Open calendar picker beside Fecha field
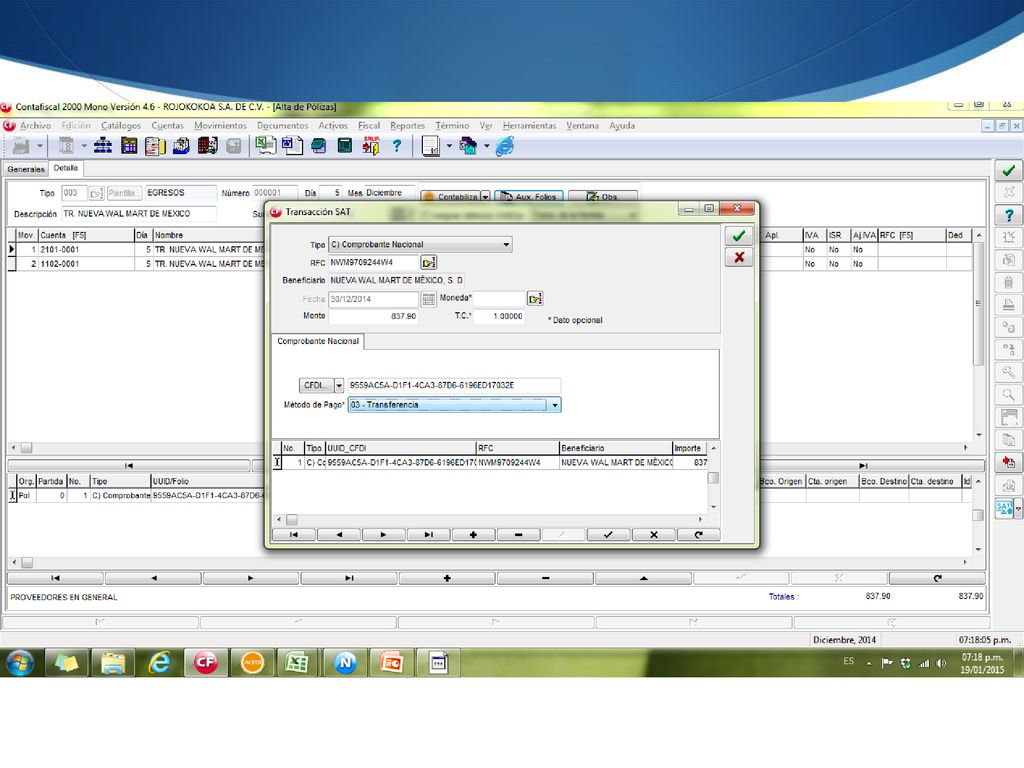The width and height of the screenshot is (1024, 768). [x=428, y=299]
